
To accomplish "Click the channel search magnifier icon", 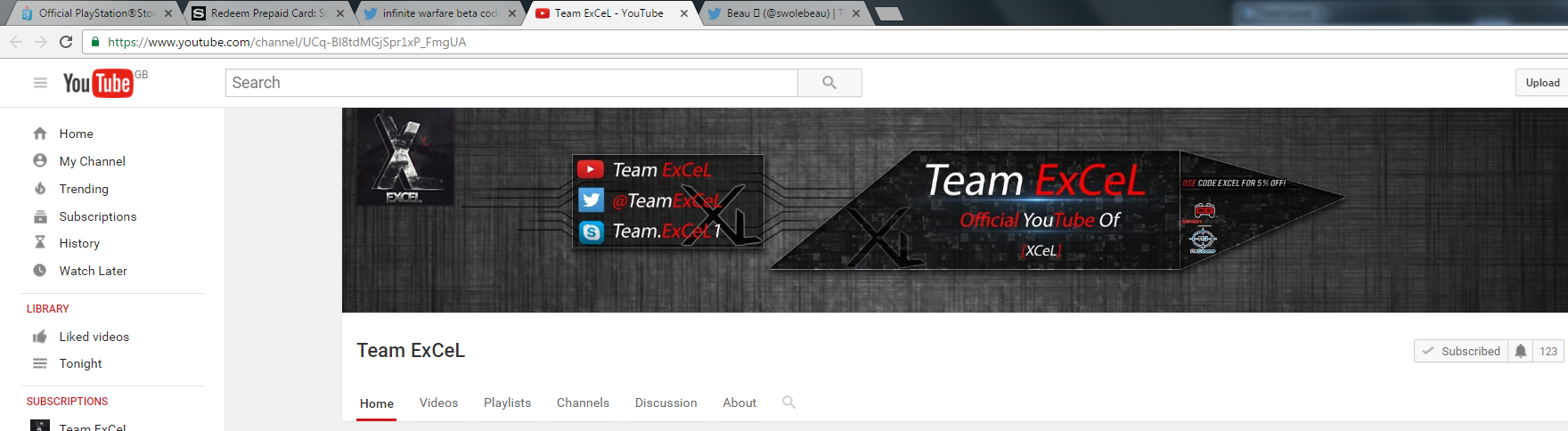I will (788, 403).
